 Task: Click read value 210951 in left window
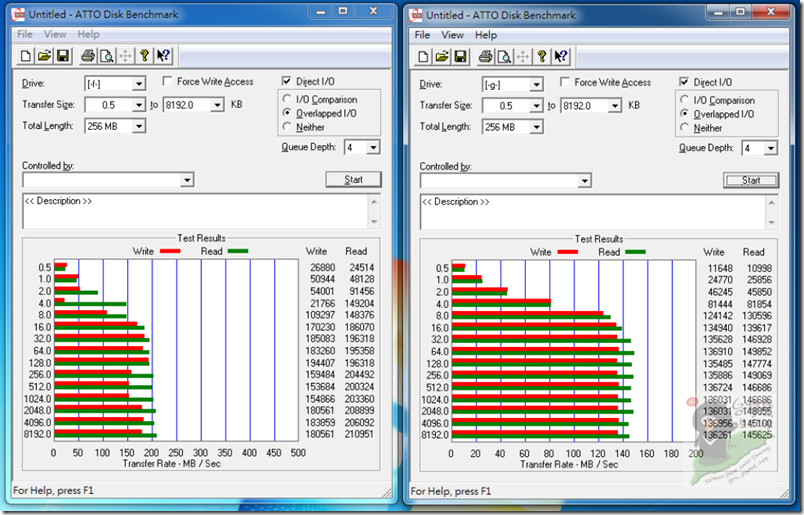click(359, 434)
